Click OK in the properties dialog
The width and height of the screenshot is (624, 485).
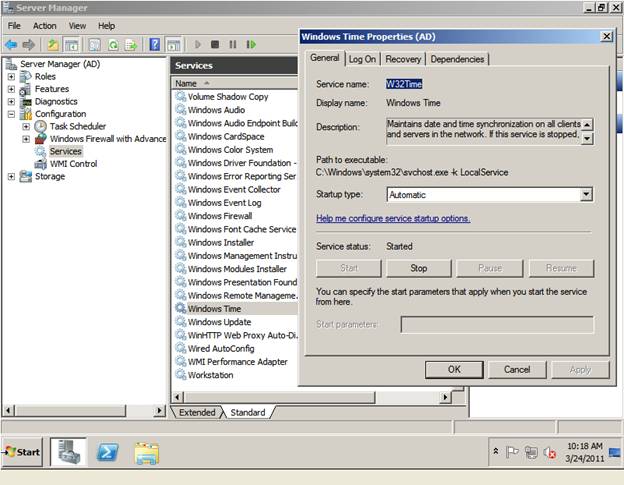454,369
